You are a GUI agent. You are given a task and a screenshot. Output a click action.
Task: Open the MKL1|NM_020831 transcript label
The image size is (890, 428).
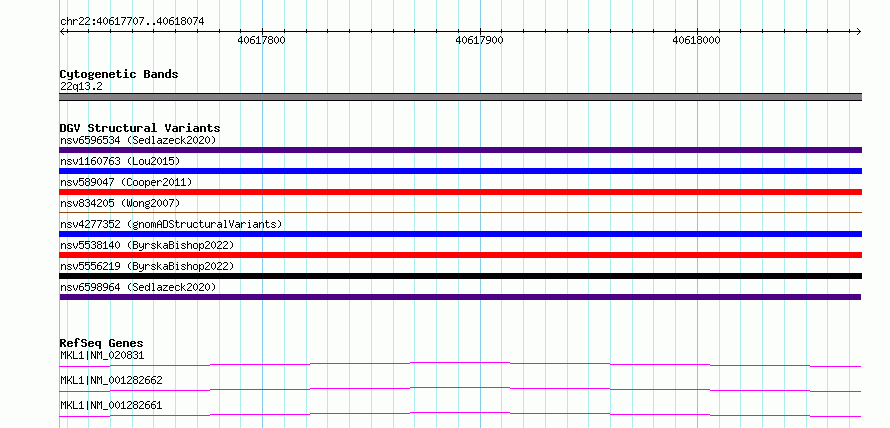[102, 356]
